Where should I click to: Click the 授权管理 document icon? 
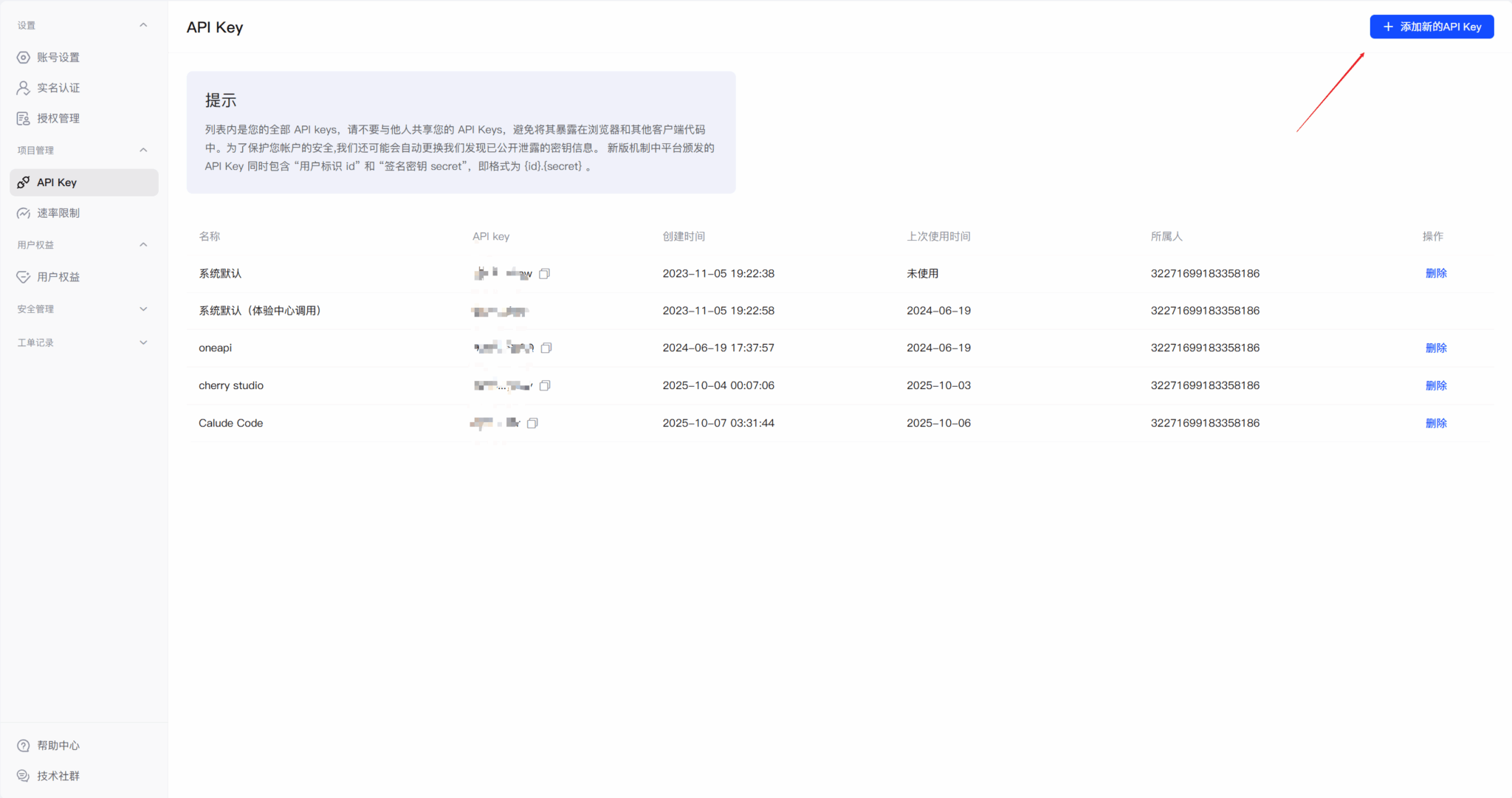point(23,117)
